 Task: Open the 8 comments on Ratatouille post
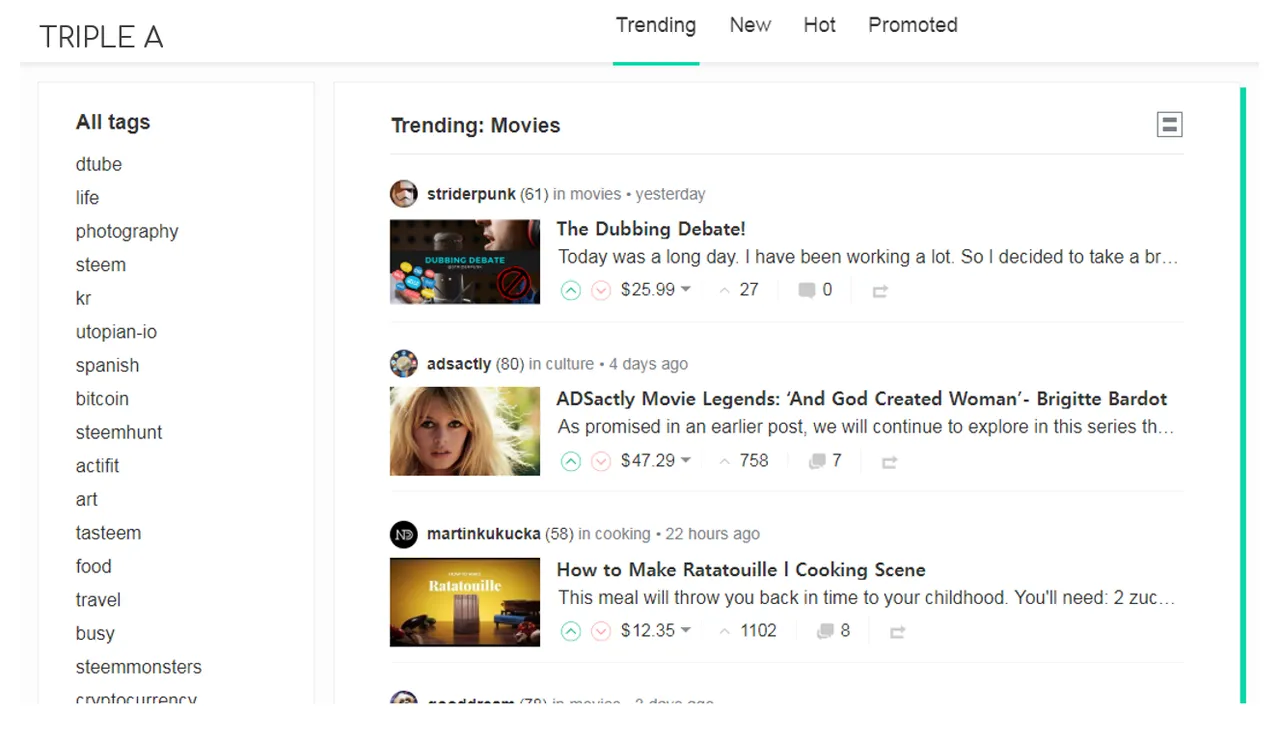click(x=833, y=630)
